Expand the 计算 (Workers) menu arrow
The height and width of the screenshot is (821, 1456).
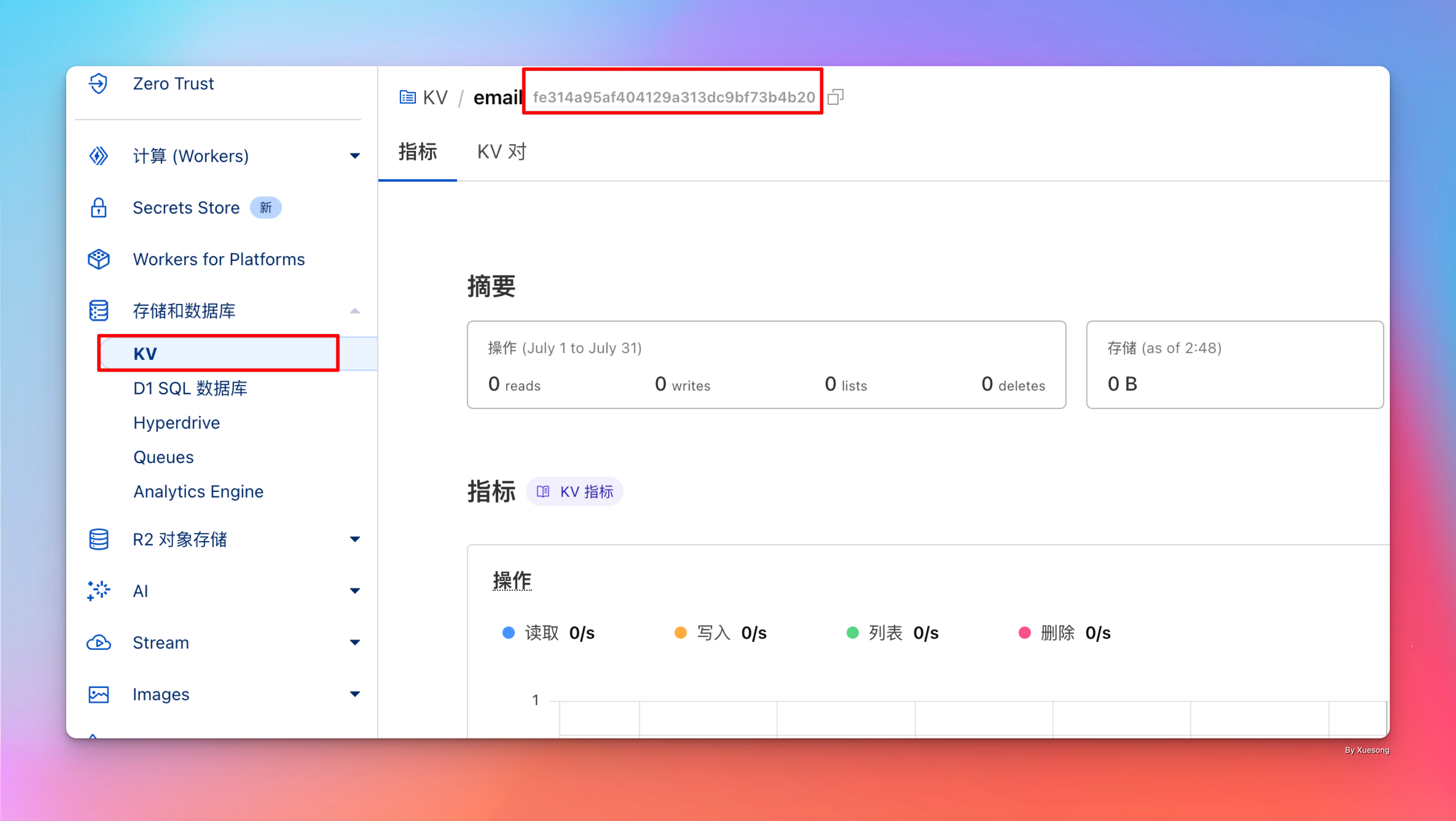(x=355, y=155)
